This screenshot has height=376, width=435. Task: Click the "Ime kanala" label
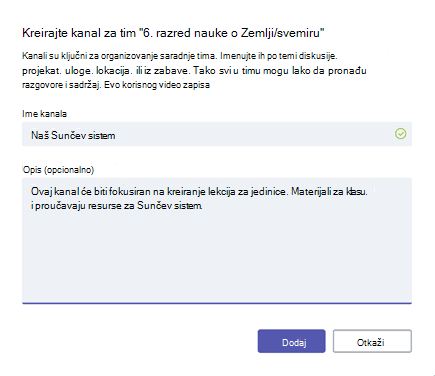44,114
